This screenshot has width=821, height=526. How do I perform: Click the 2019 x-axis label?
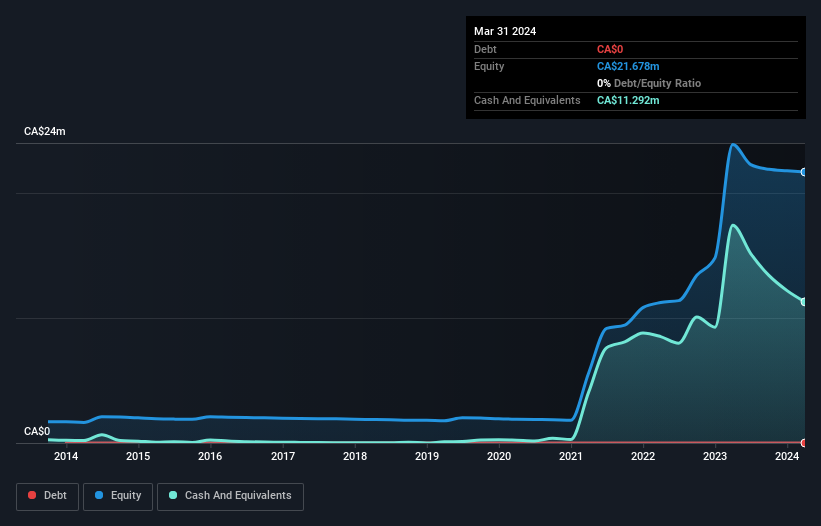pos(427,456)
